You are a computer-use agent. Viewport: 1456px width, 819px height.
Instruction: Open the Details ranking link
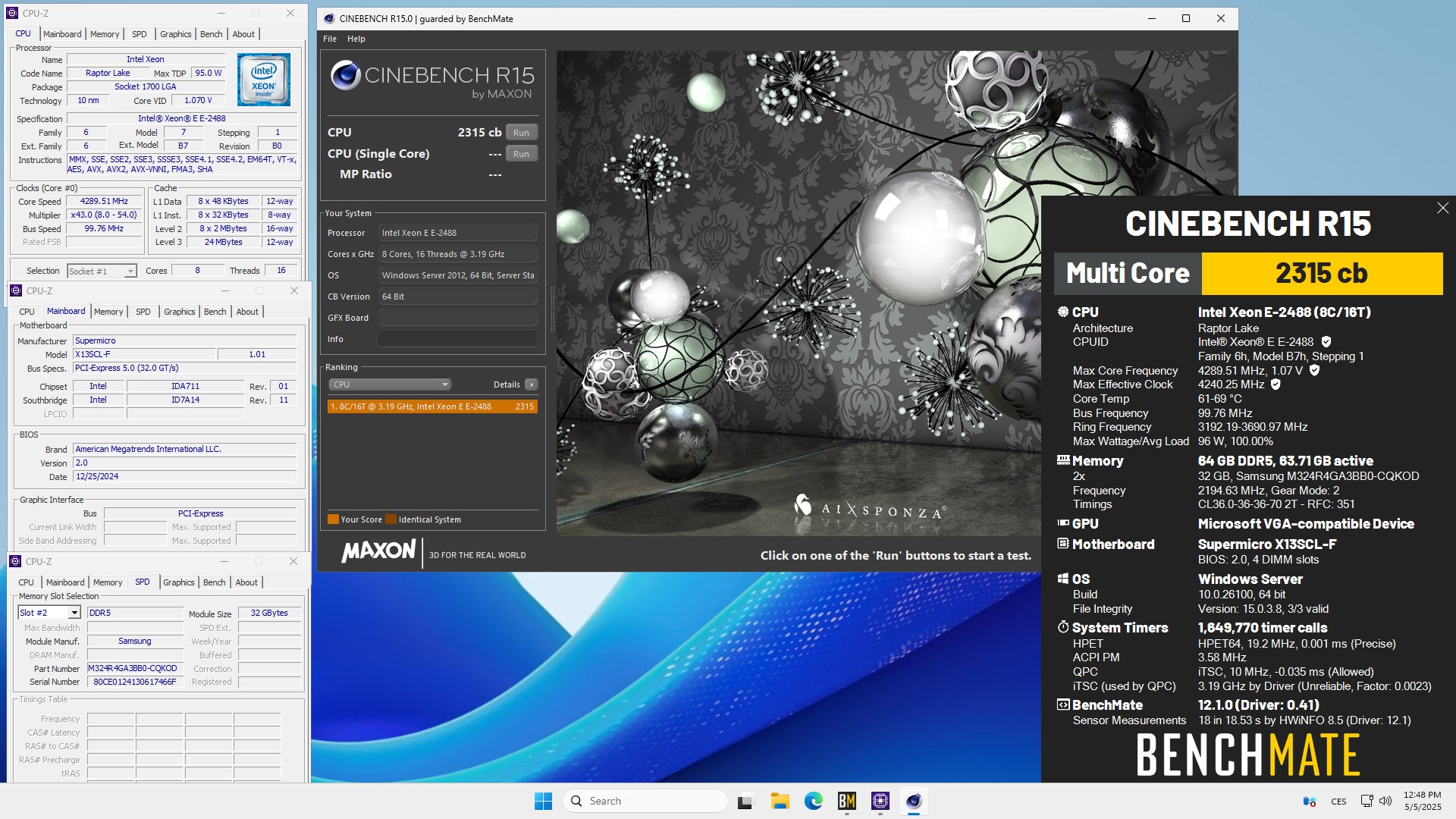[x=506, y=384]
